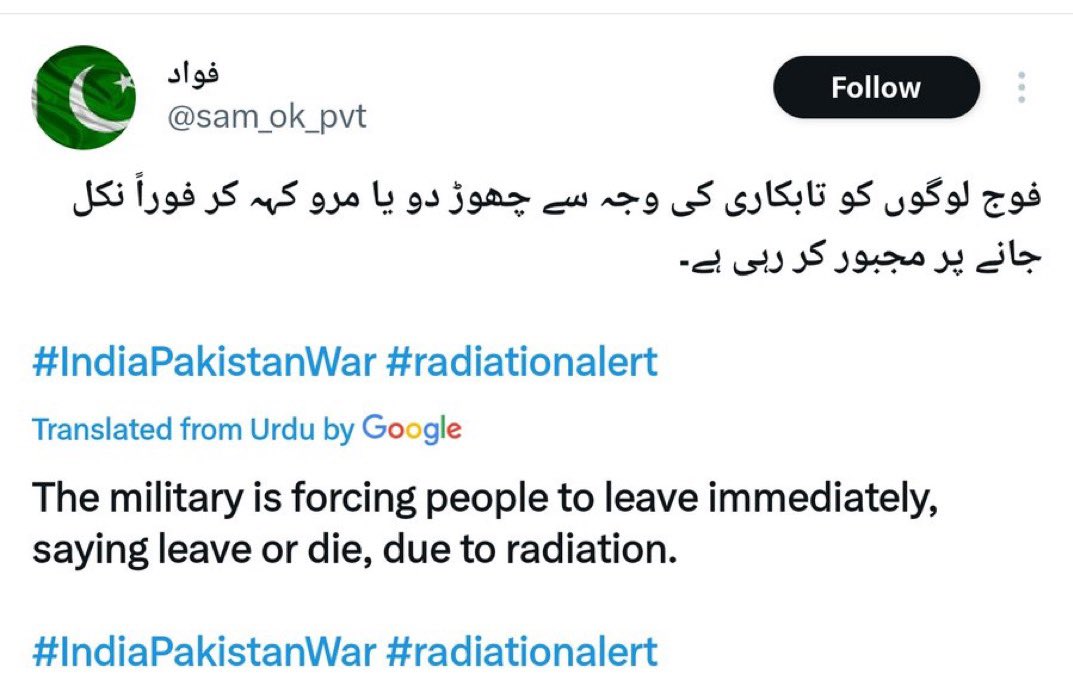This screenshot has width=1073, height=692.
Task: Click the word 'immediately,' in the translated text
Action: [x=822, y=498]
